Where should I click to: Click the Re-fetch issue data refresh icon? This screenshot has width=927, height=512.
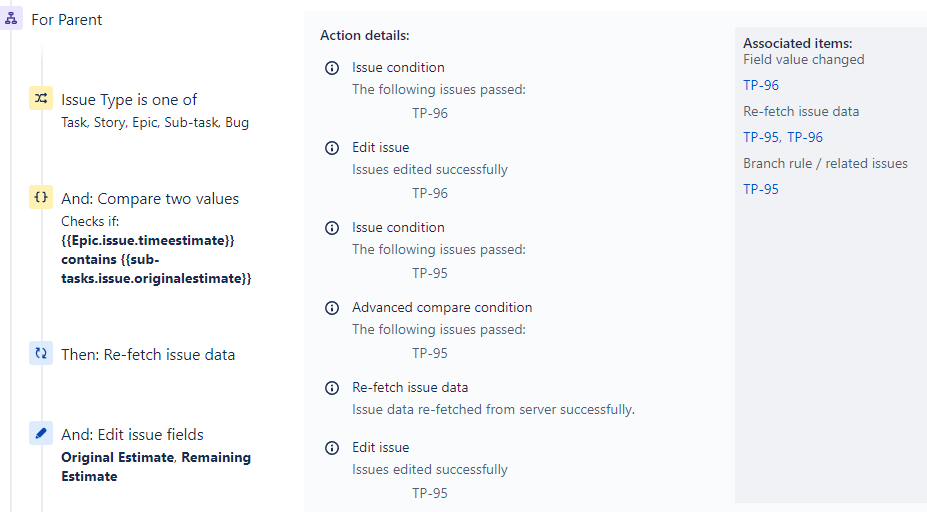[x=41, y=353]
